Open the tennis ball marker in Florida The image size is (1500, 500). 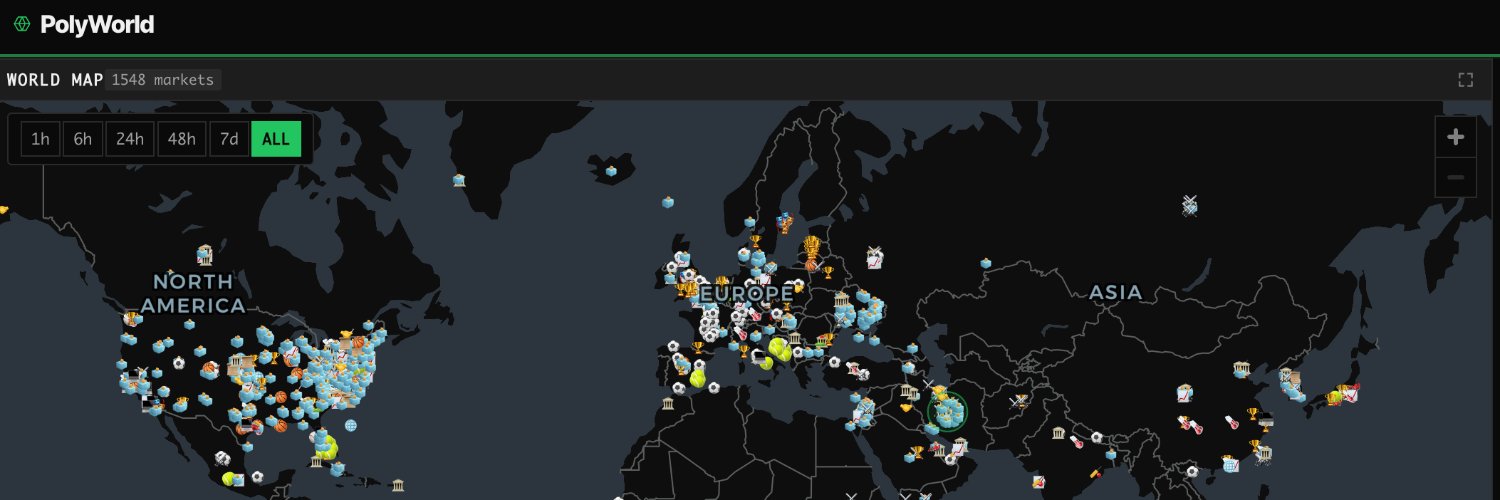click(x=328, y=448)
